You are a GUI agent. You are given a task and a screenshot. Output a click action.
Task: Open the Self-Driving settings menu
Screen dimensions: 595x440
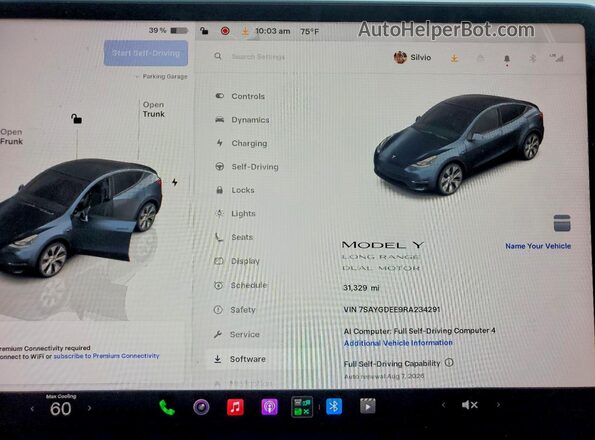tap(247, 167)
